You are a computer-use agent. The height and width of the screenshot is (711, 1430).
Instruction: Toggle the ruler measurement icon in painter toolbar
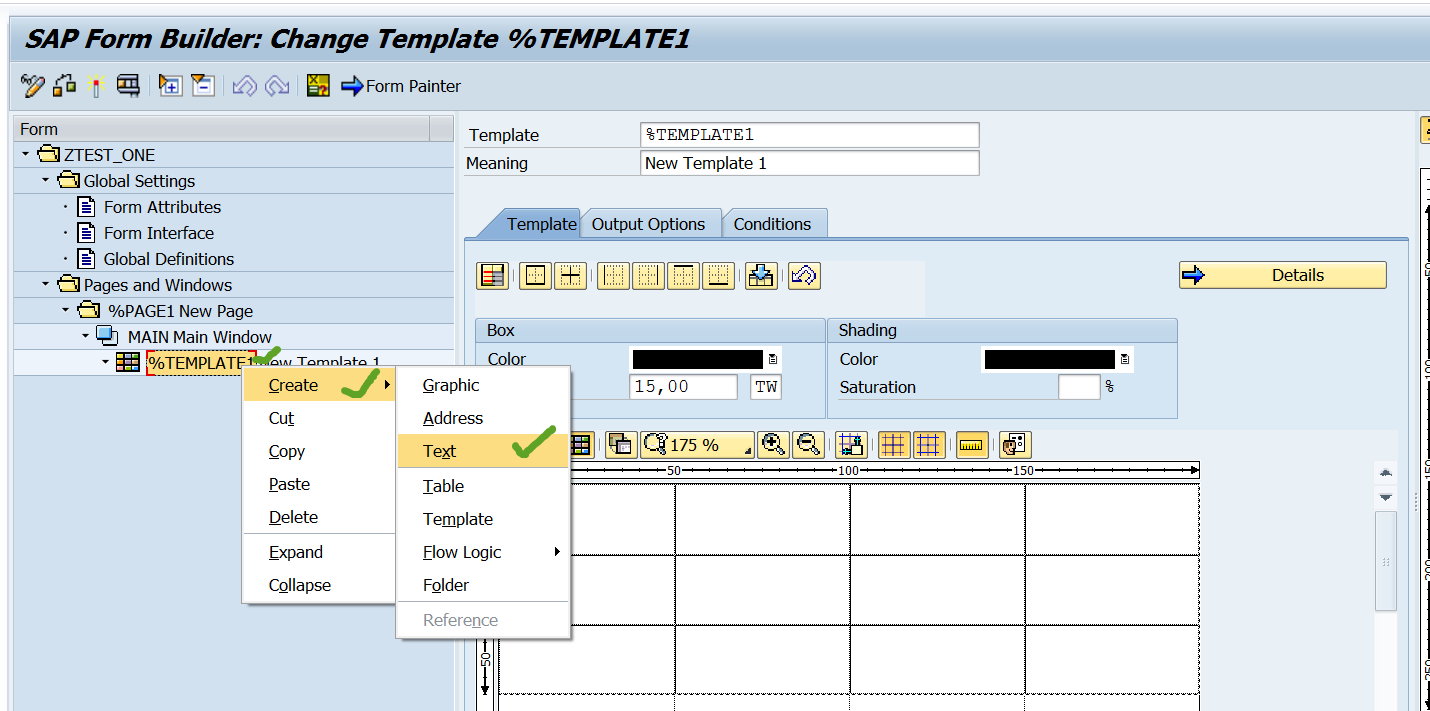coord(971,444)
